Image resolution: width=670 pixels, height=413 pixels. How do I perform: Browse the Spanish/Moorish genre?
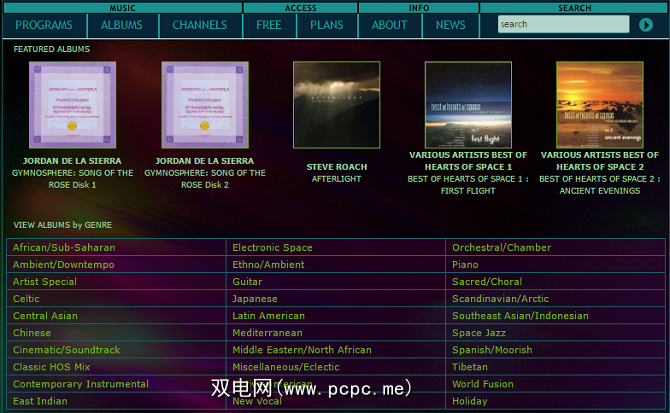492,350
